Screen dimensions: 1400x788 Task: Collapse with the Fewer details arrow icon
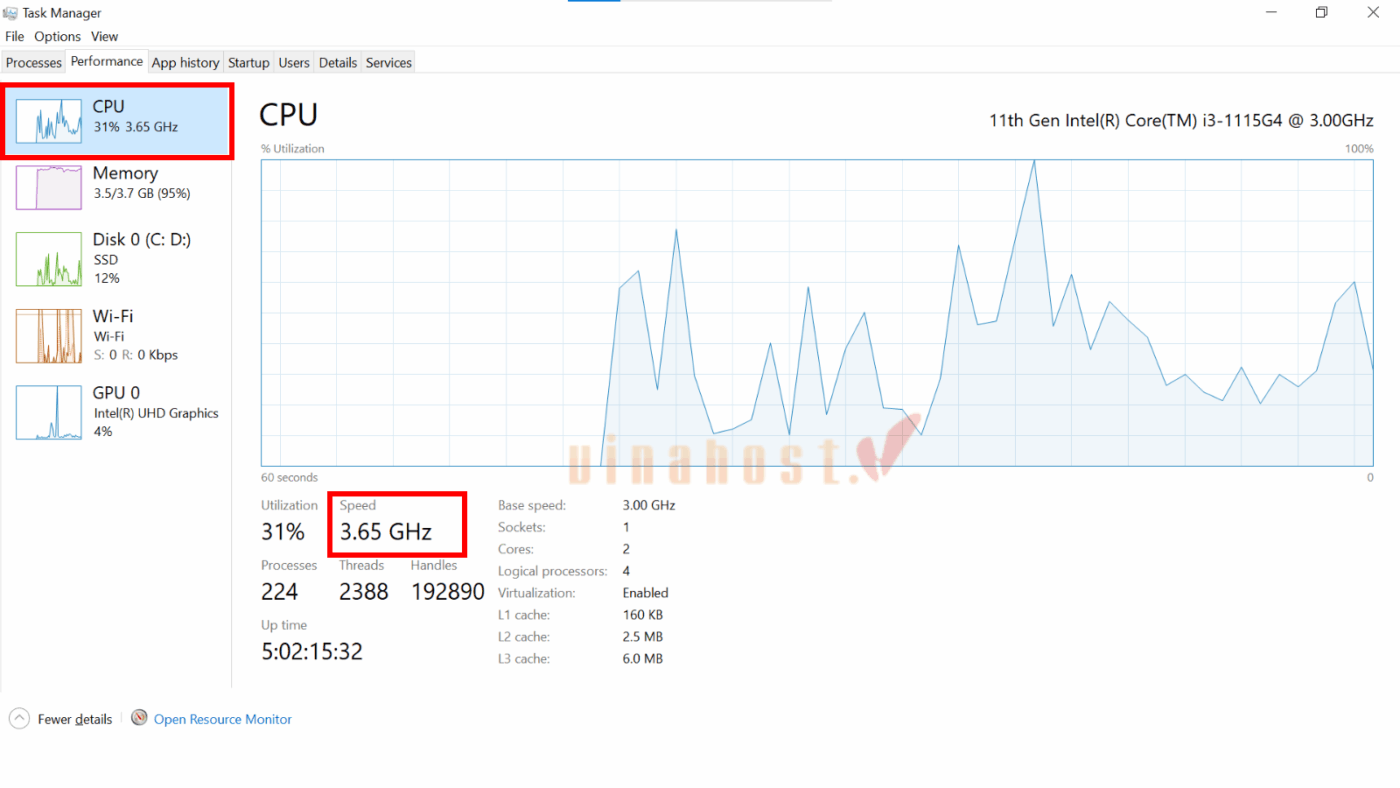pos(19,718)
